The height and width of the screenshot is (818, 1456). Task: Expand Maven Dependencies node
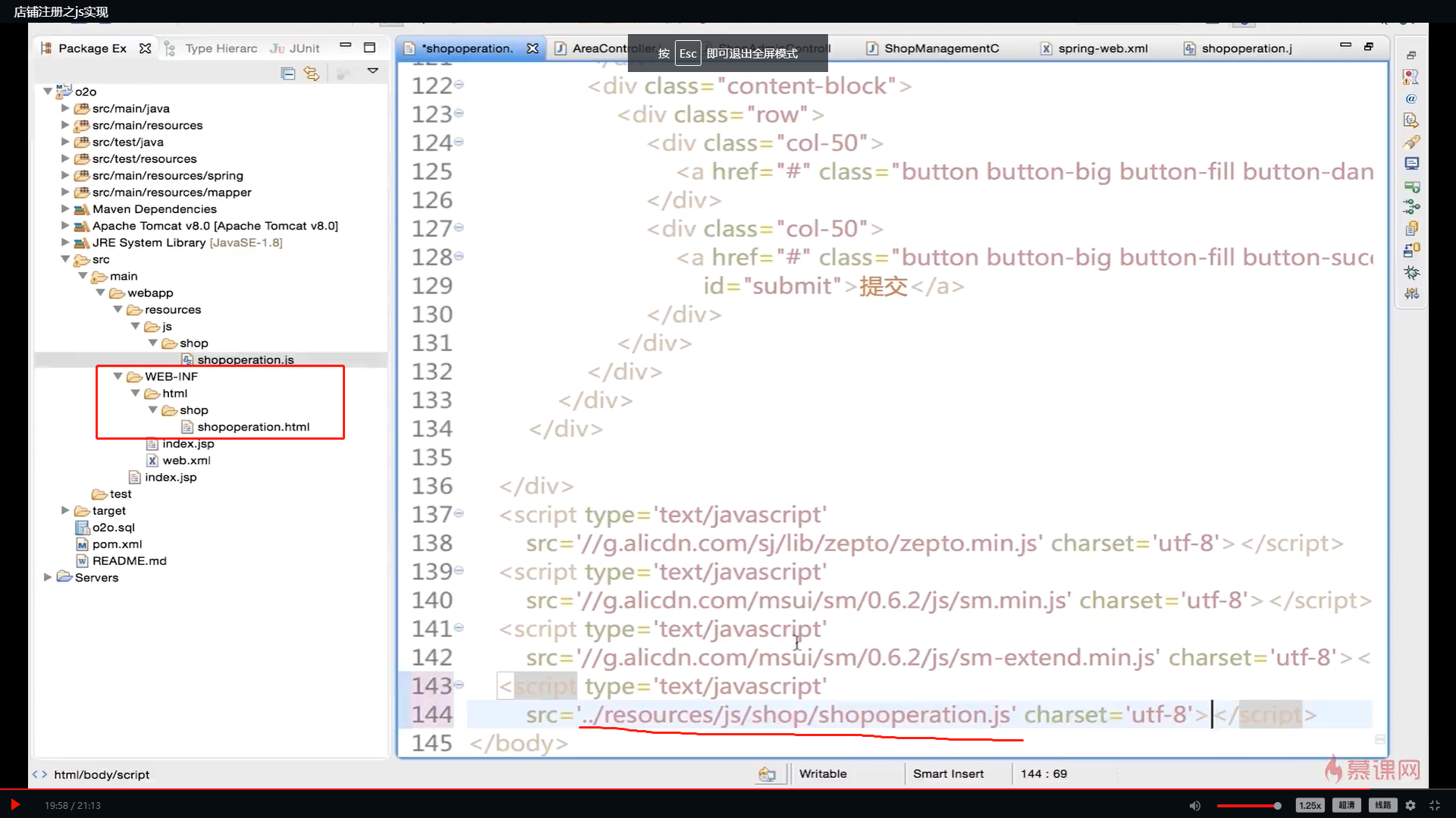65,208
